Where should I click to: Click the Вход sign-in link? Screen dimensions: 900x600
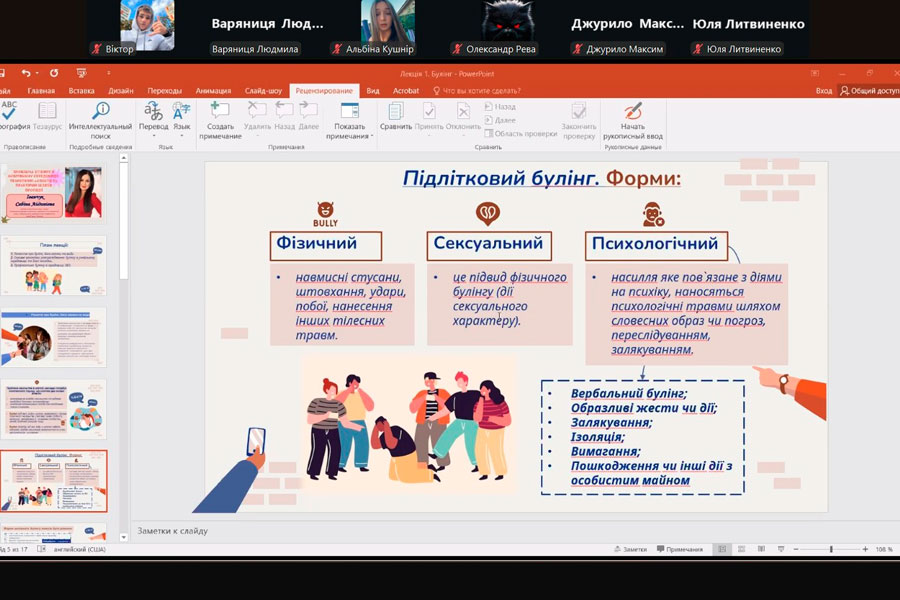click(x=823, y=91)
